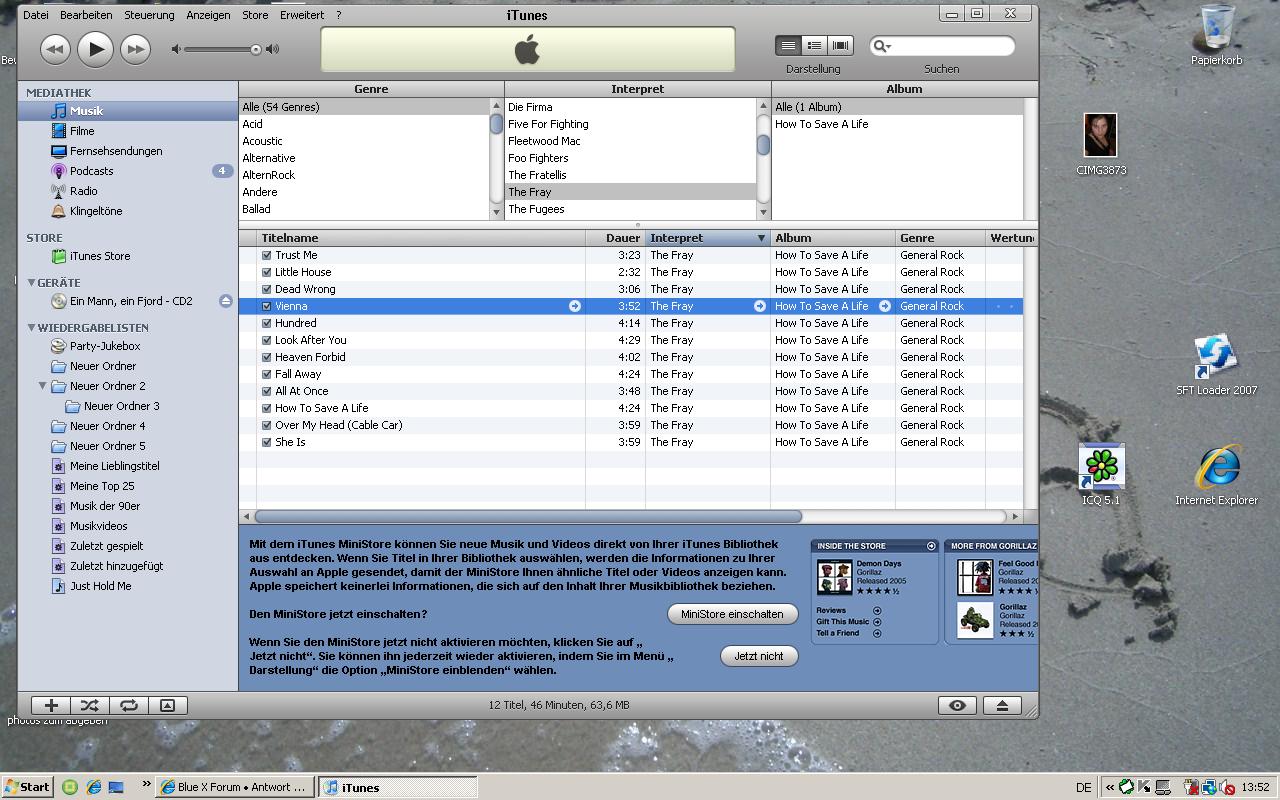Show or hide the artwork viewer
1280x800 pixels.
pos(168,705)
